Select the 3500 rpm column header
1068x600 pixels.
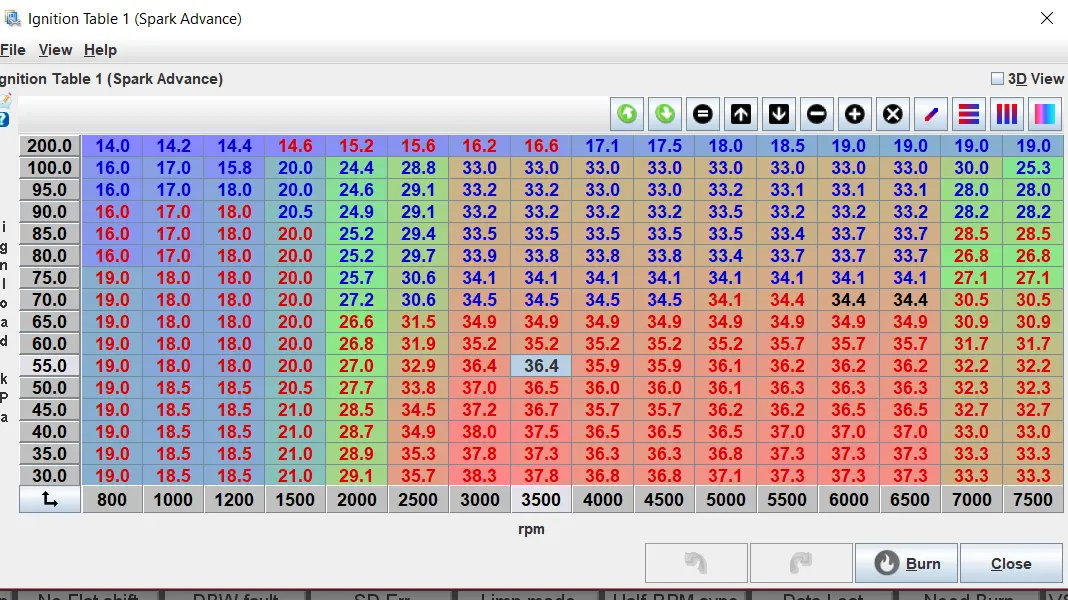(541, 499)
